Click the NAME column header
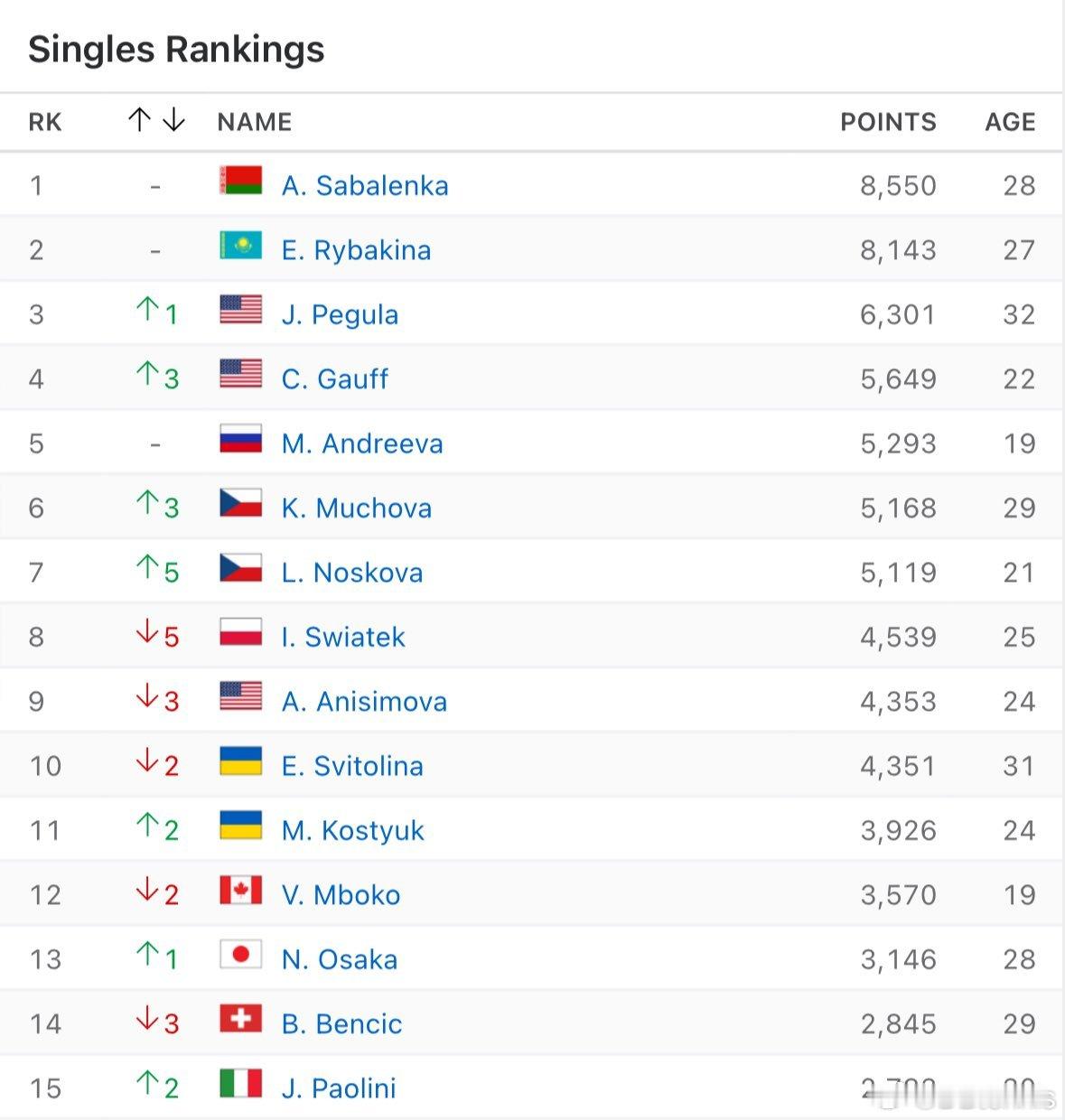1065x1120 pixels. coord(255,122)
